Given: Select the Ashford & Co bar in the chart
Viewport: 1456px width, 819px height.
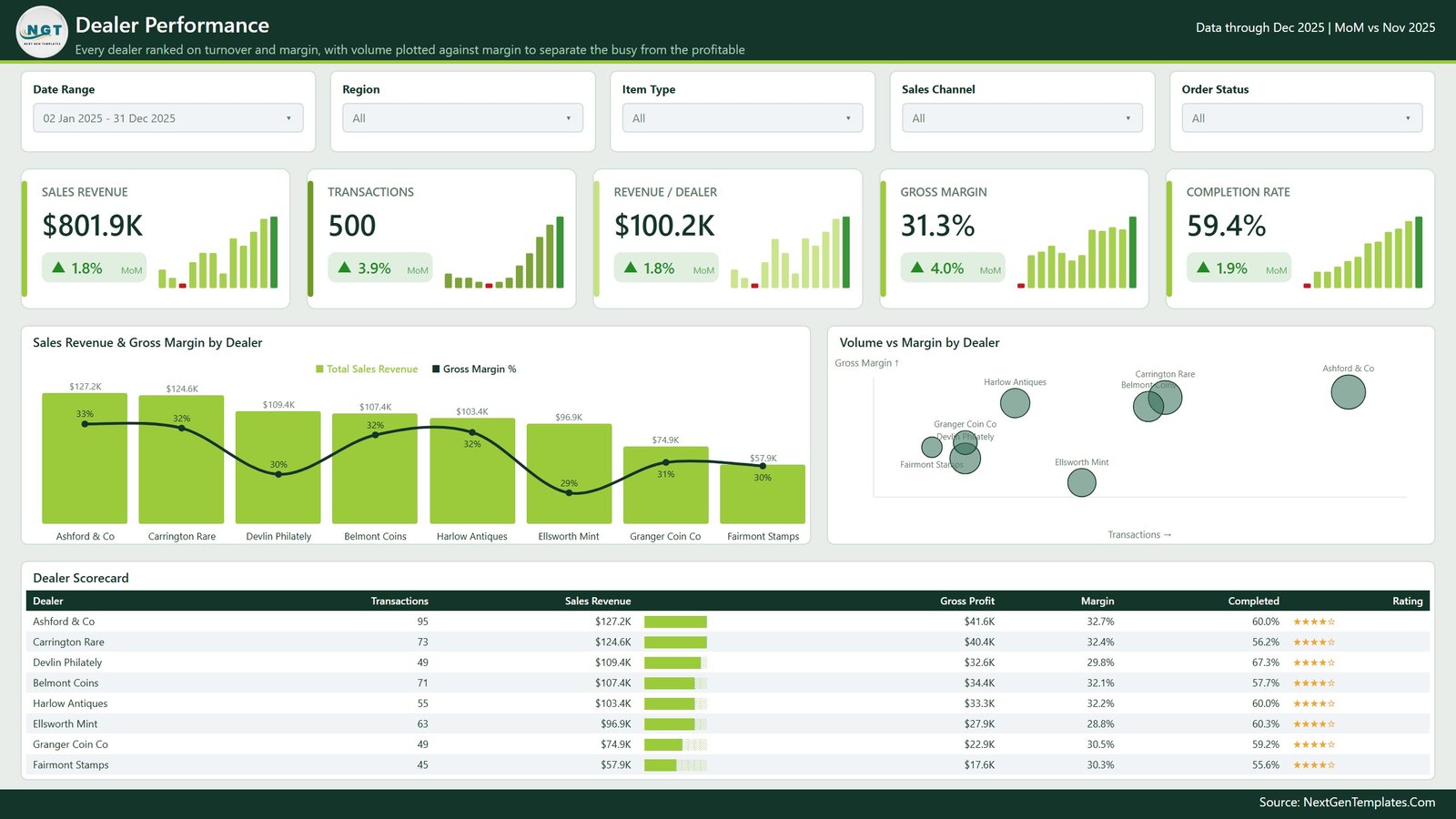Looking at the screenshot, I should pyautogui.click(x=85, y=459).
